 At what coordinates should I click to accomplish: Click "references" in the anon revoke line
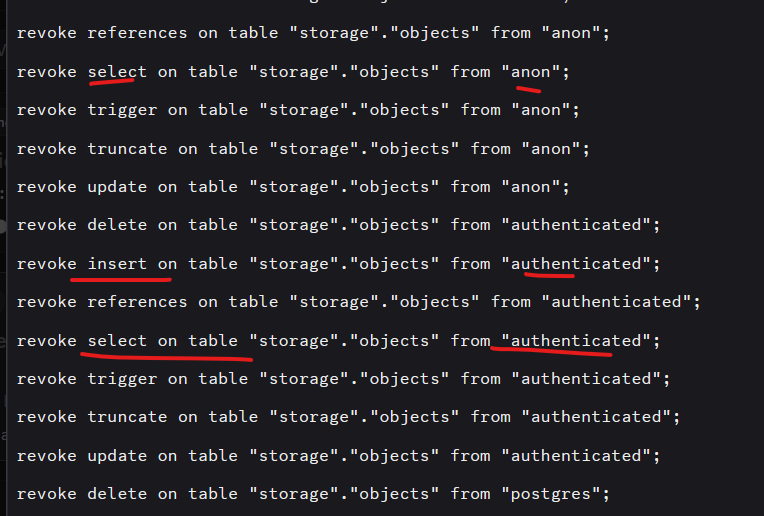(x=137, y=33)
